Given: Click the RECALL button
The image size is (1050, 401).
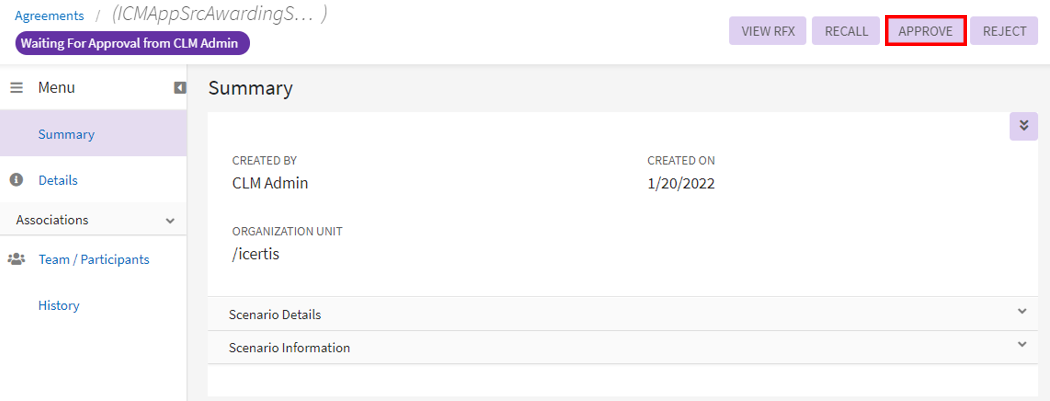Looking at the screenshot, I should (x=846, y=31).
